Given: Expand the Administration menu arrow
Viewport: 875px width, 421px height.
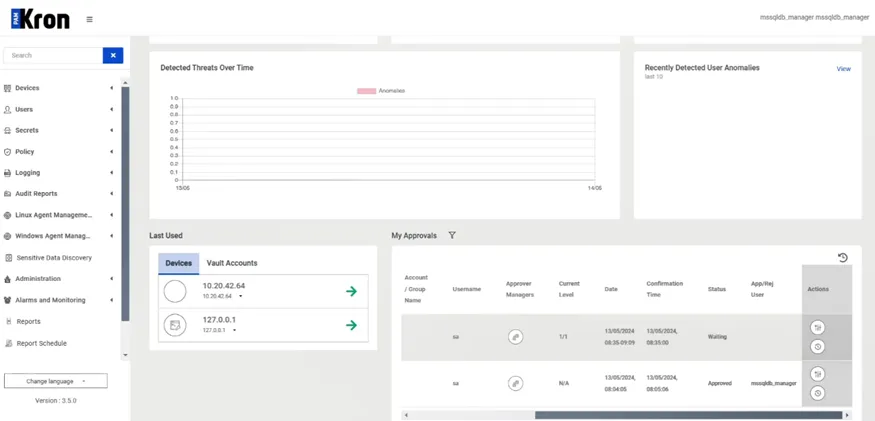Looking at the screenshot, I should coord(112,279).
